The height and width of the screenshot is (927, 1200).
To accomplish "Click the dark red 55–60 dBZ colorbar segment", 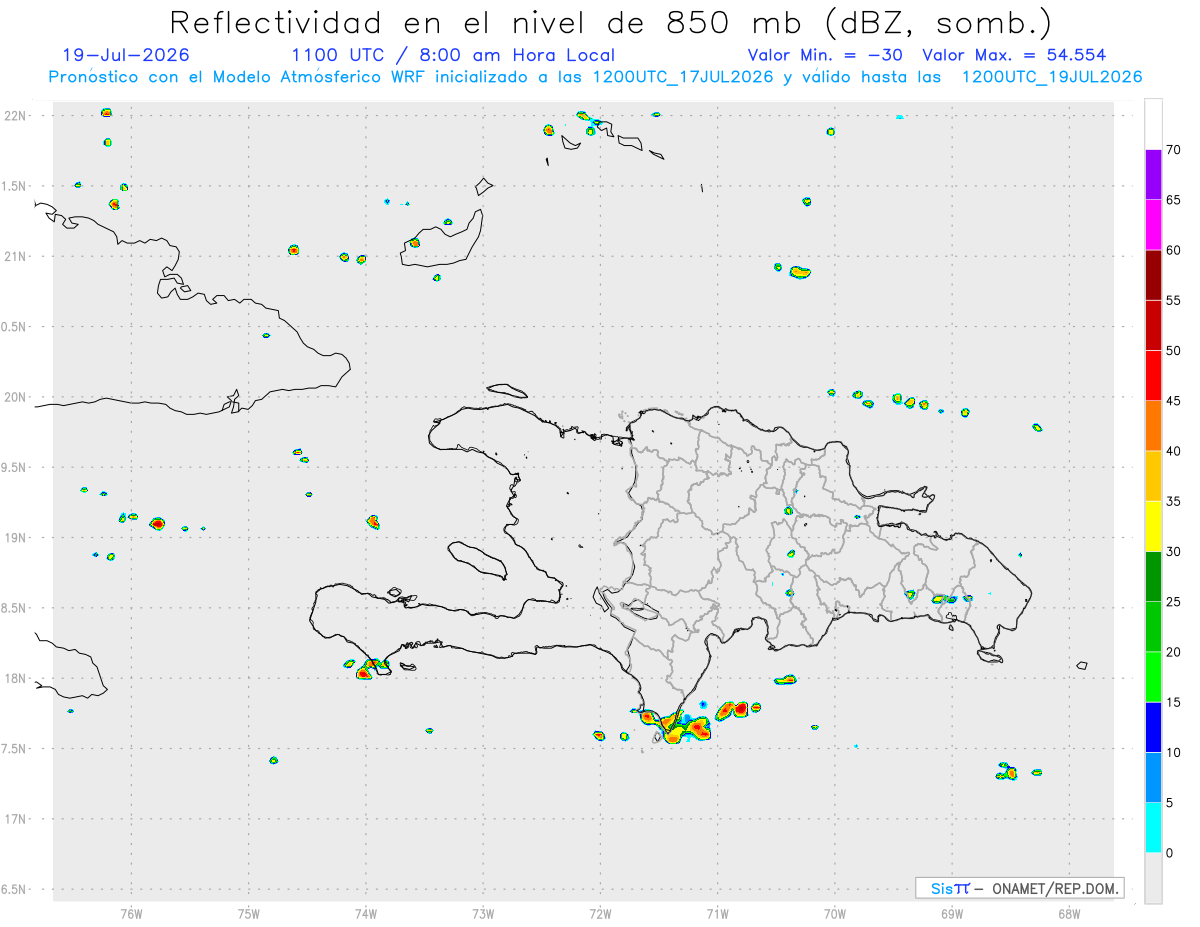I will click(1153, 275).
